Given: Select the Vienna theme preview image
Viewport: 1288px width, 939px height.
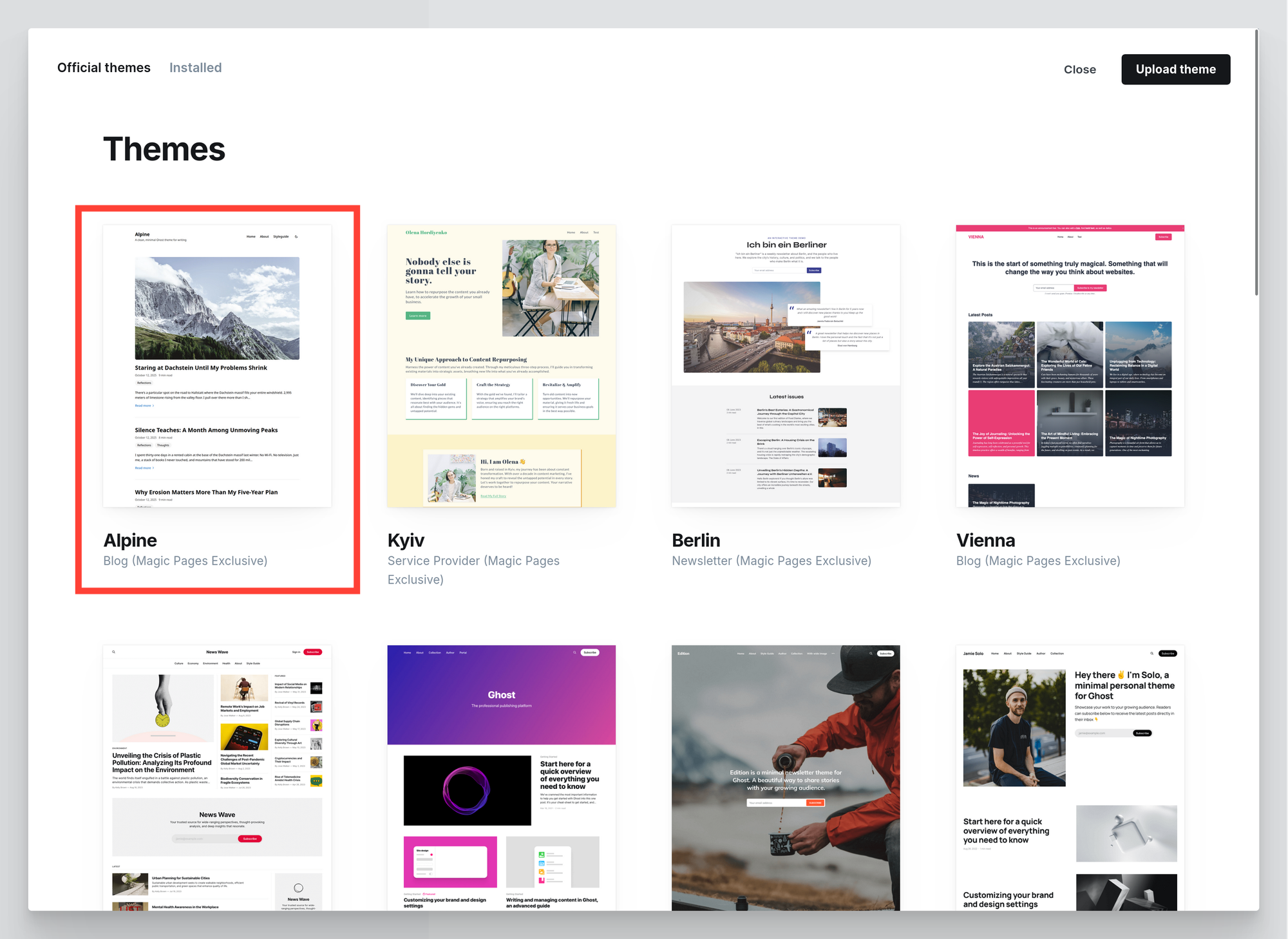Looking at the screenshot, I should point(1070,366).
